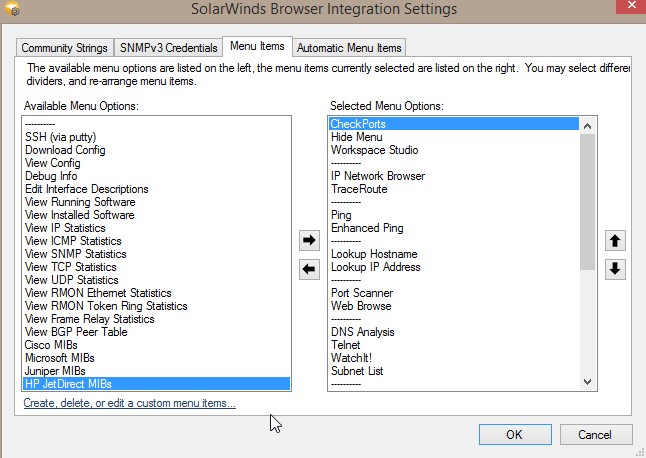The height and width of the screenshot is (458, 646).
Task: Select Workspace Studio in selected options
Action: (454, 150)
